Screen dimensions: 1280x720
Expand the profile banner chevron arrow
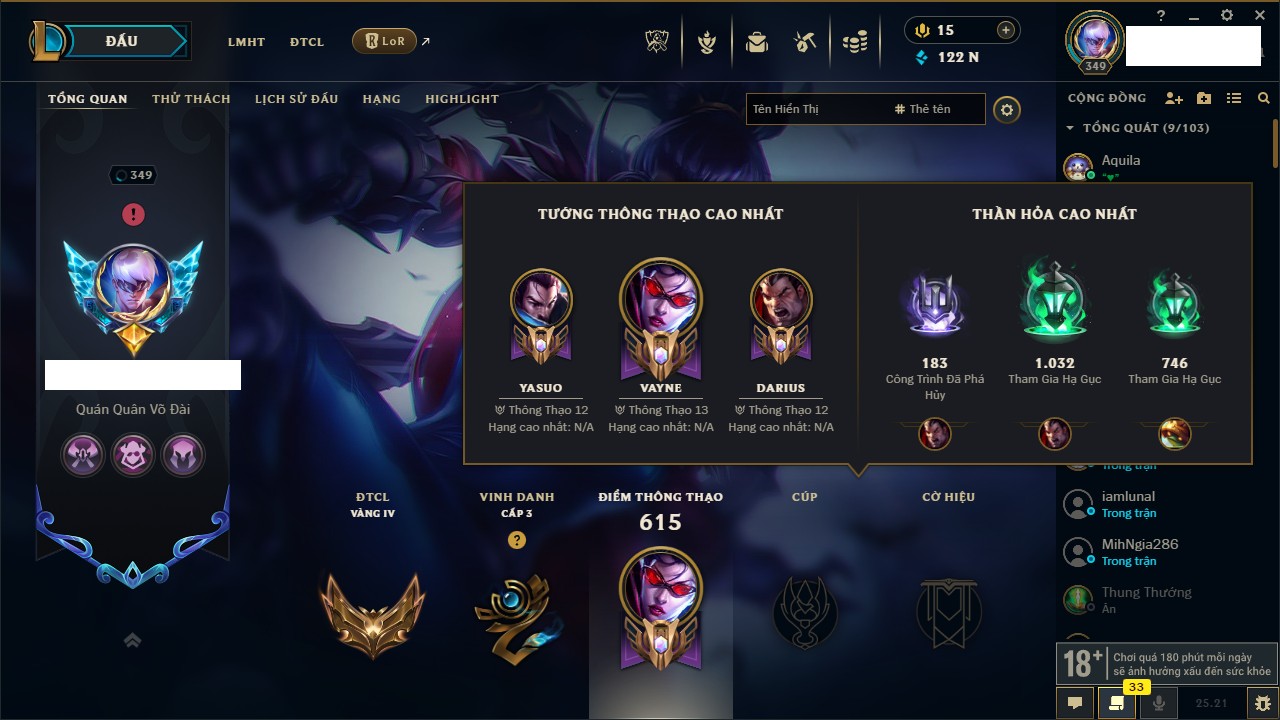(132, 640)
